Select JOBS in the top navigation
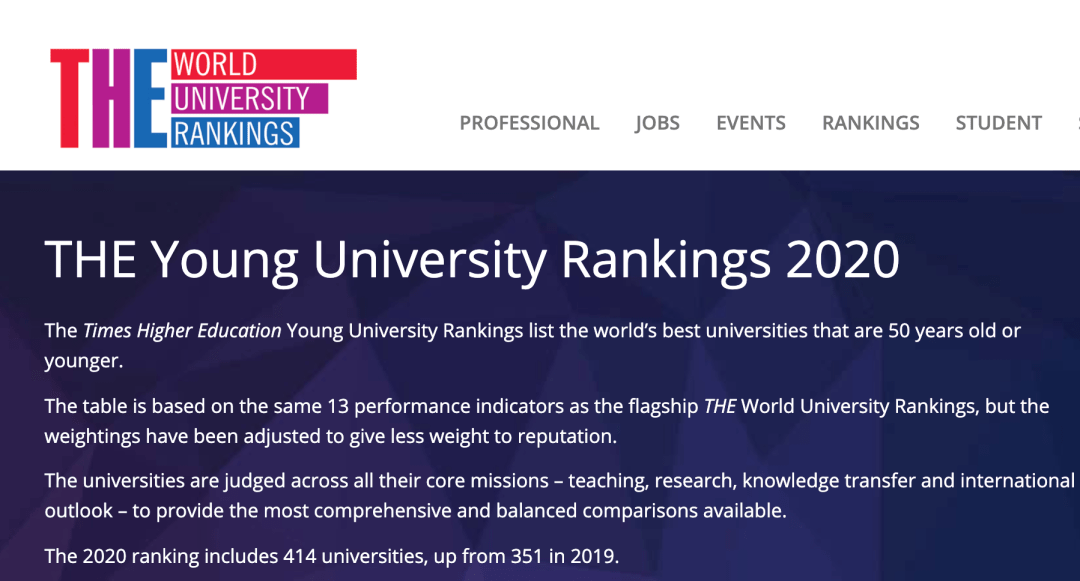This screenshot has width=1080, height=581. (x=657, y=122)
